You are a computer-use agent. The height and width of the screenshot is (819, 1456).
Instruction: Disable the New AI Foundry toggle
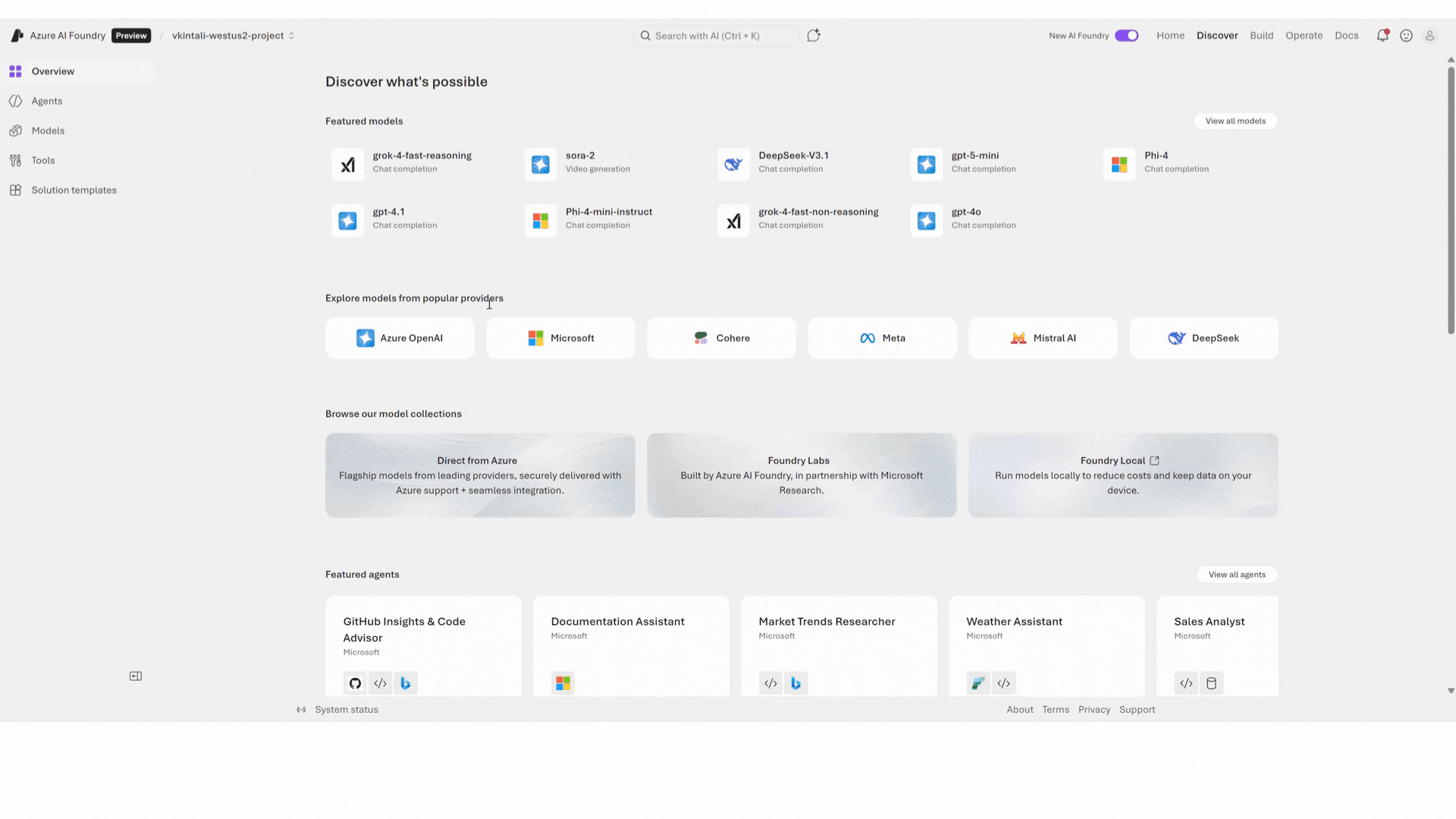(1126, 35)
